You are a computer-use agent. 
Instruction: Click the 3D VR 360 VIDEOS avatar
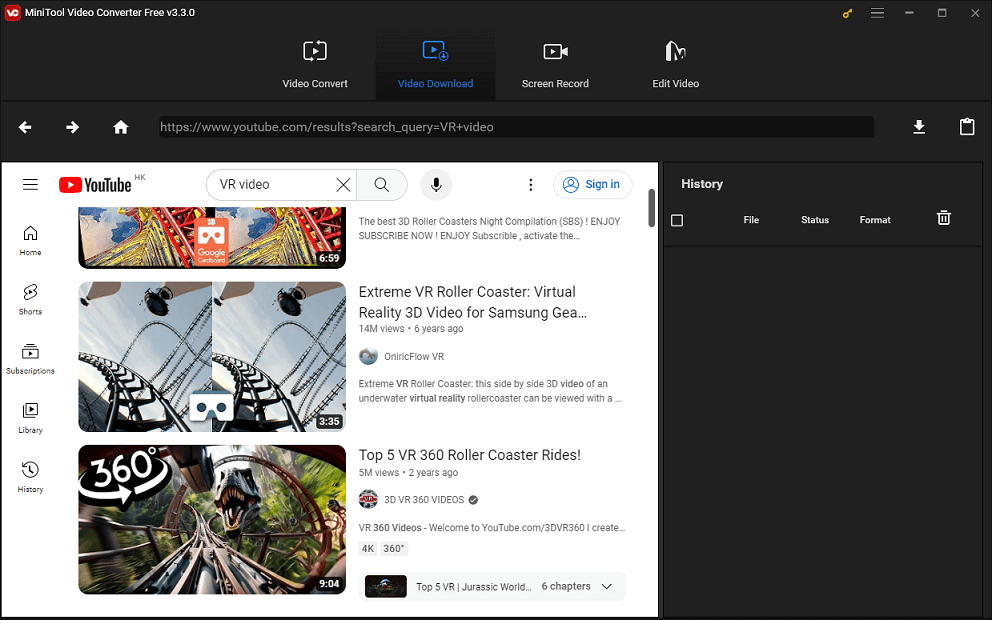[x=368, y=499]
